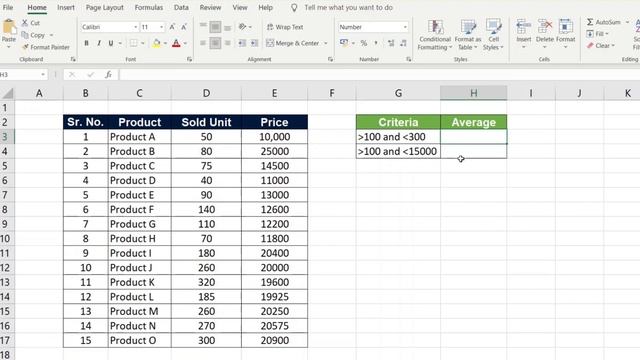640x360 pixels.
Task: Activate the Format Painter brush
Action: pyautogui.click(x=25, y=47)
